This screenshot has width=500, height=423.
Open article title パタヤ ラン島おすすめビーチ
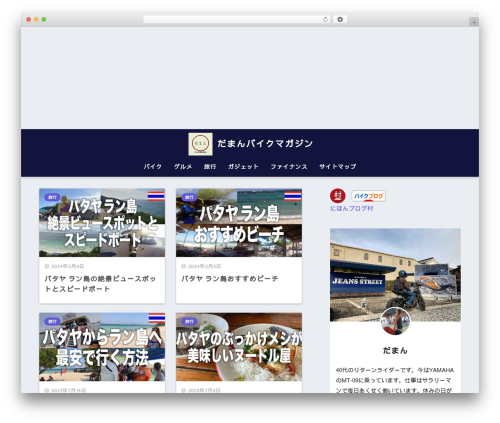(230, 279)
